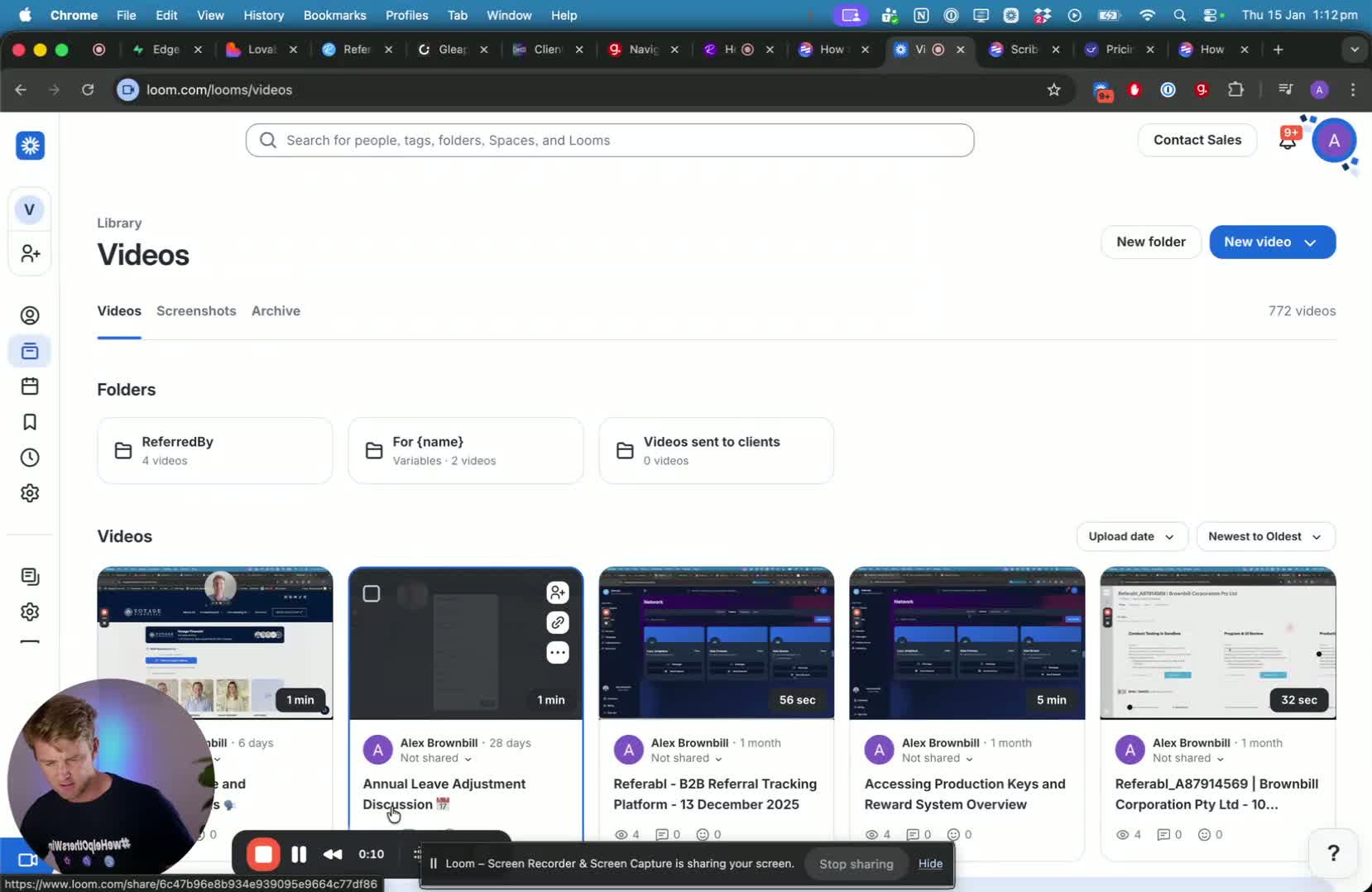Switch to the Screenshots tab
Screen dimensions: 1372x892
(196, 311)
